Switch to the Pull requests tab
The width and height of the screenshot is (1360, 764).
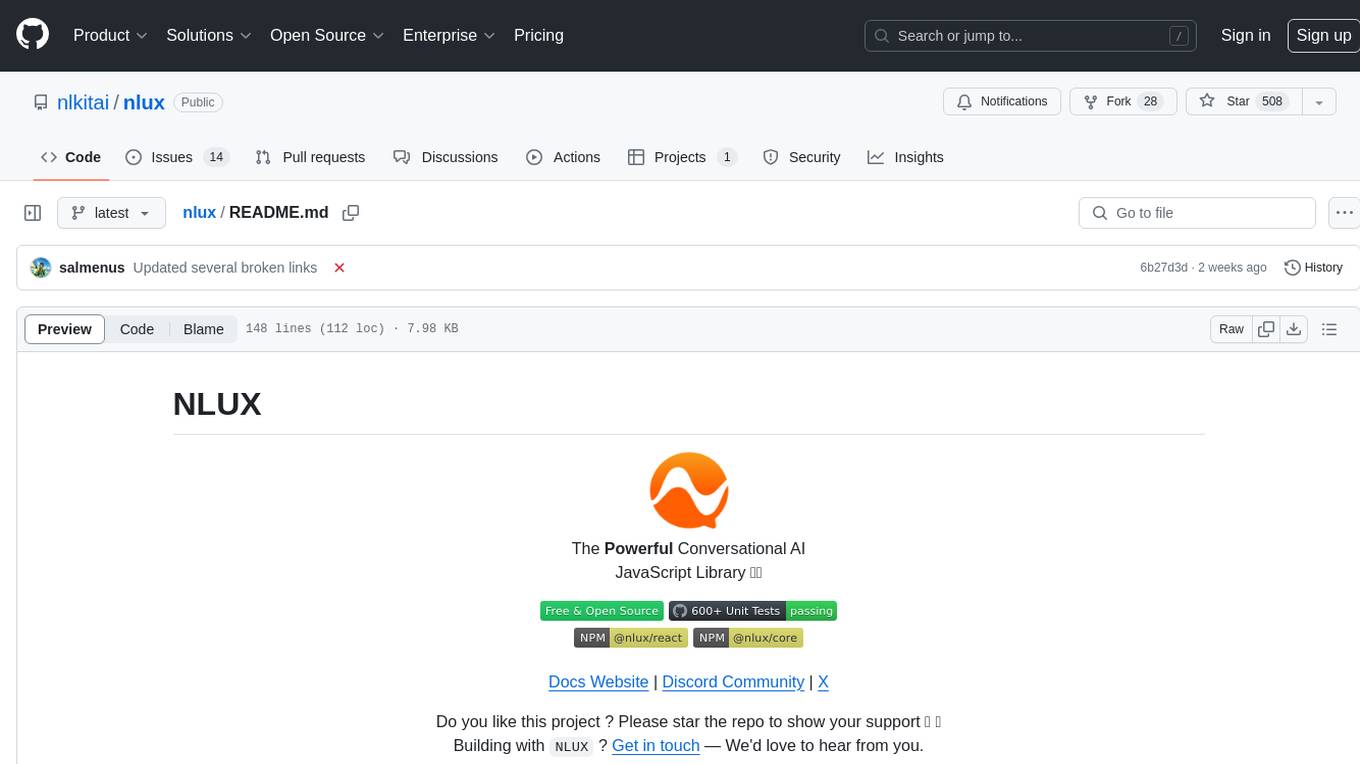(x=310, y=157)
